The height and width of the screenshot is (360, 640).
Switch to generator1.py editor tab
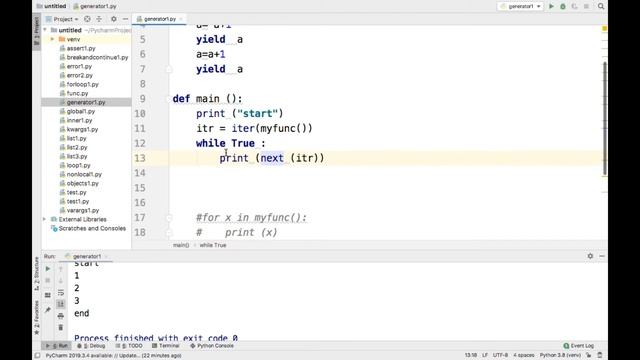coord(159,19)
